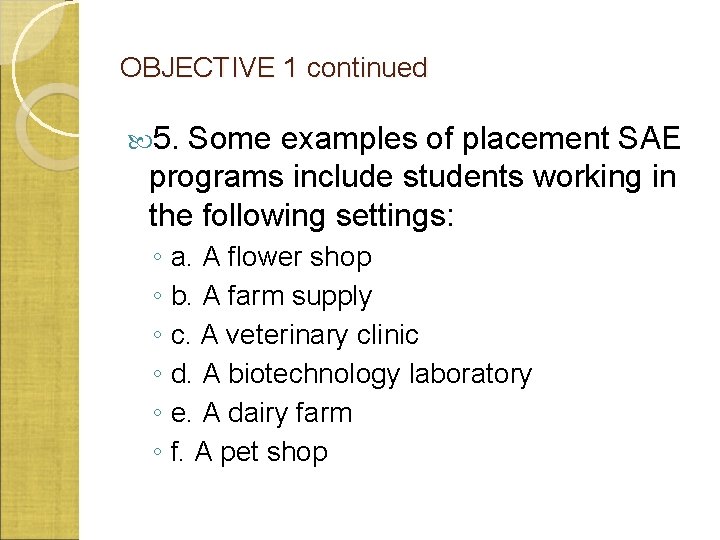Select the line 'e. A dairy farm'

tap(261, 413)
